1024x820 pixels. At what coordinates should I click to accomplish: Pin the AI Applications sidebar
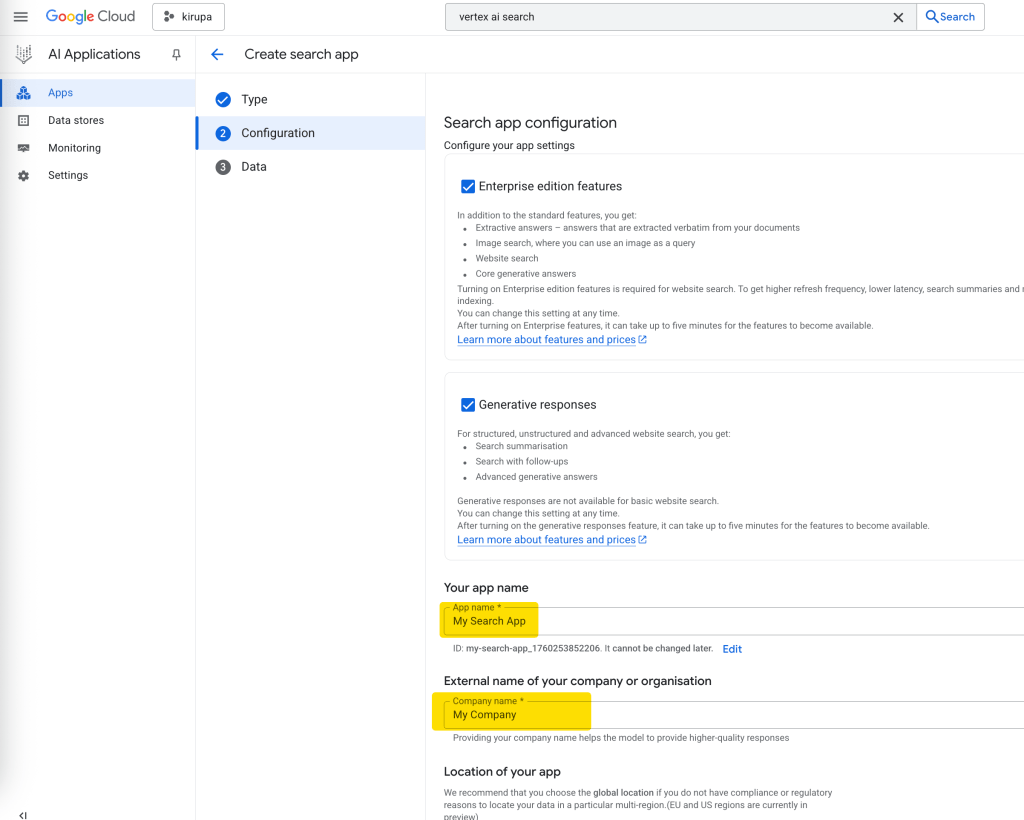176,55
